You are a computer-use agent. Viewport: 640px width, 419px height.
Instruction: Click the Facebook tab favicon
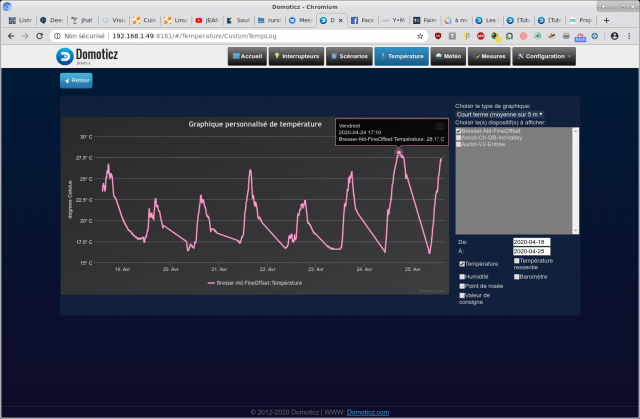click(352, 19)
